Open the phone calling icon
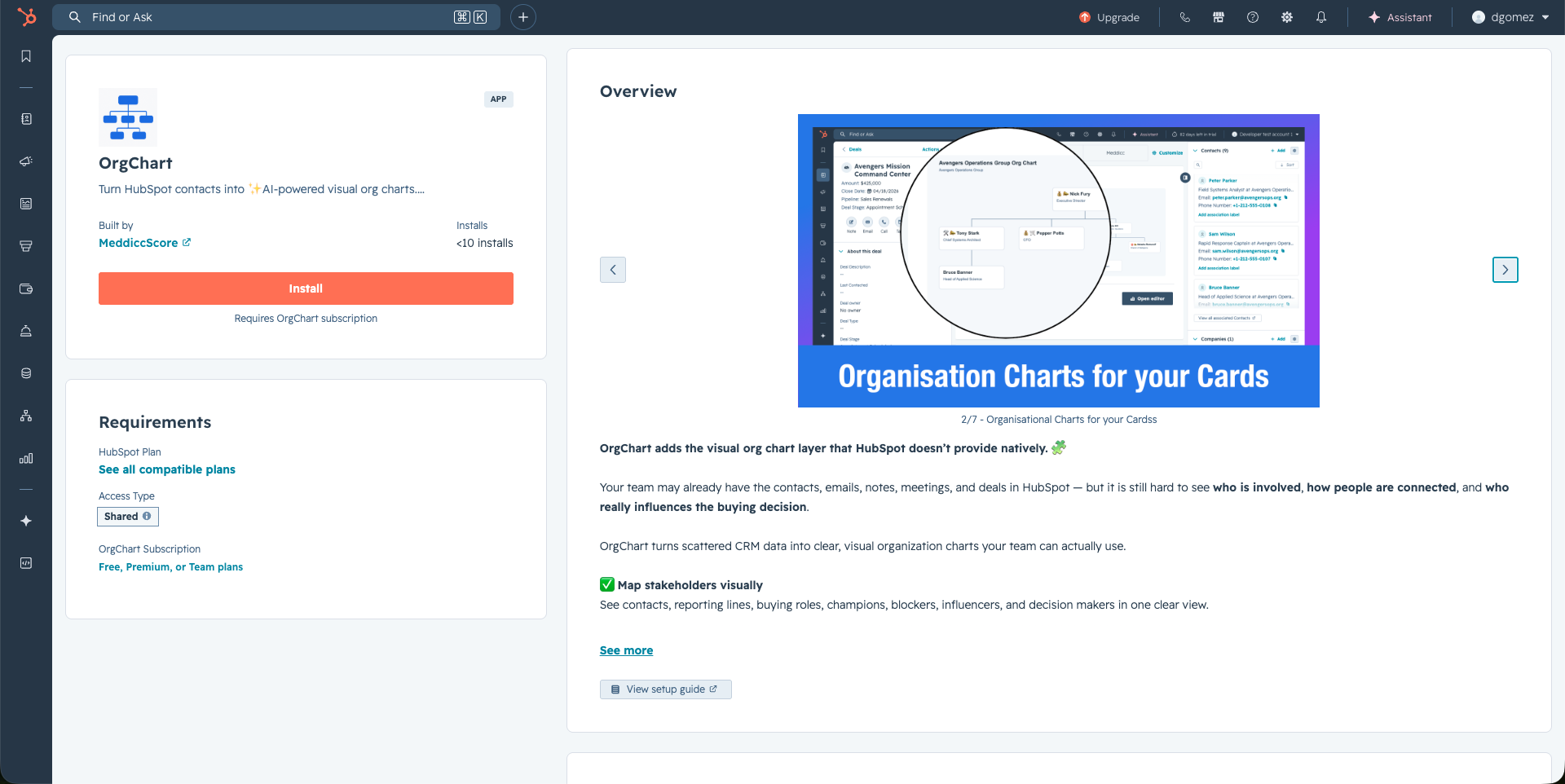 click(x=1185, y=17)
